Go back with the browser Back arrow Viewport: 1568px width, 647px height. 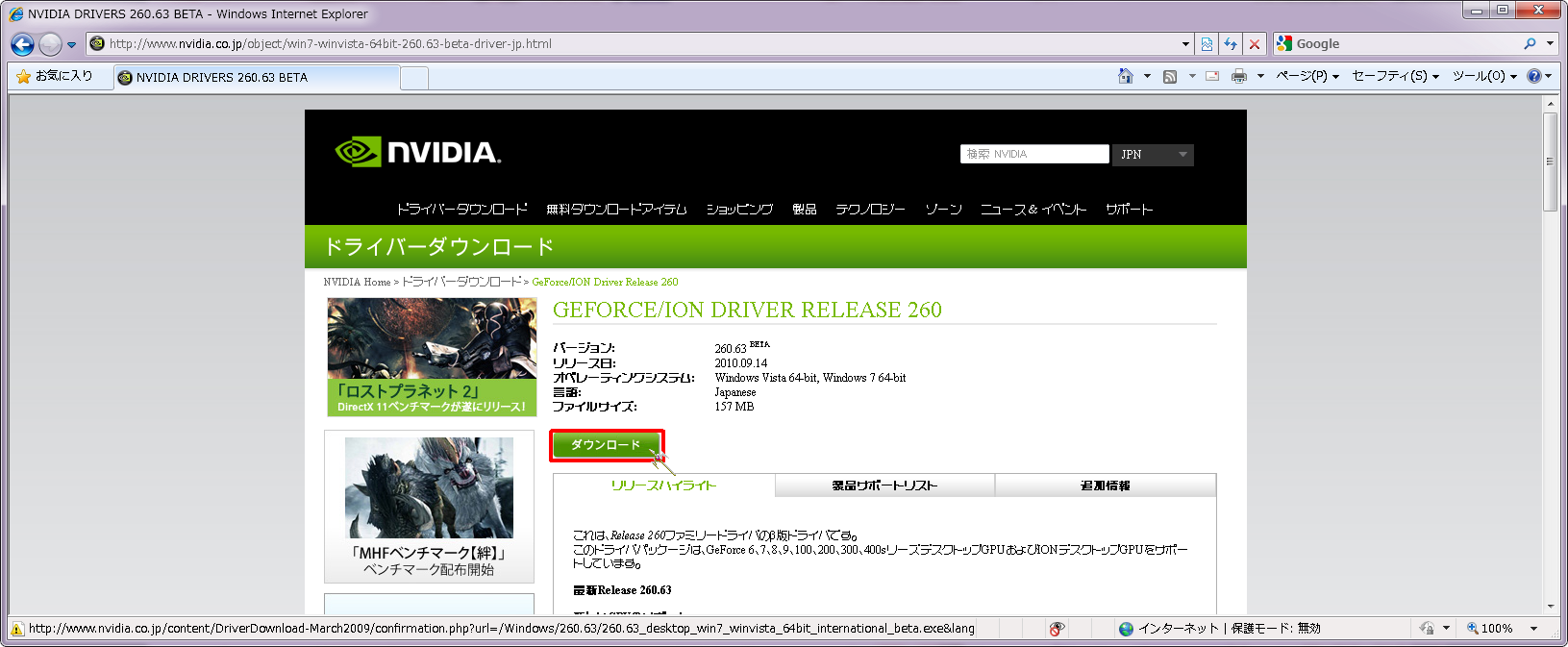pos(22,44)
